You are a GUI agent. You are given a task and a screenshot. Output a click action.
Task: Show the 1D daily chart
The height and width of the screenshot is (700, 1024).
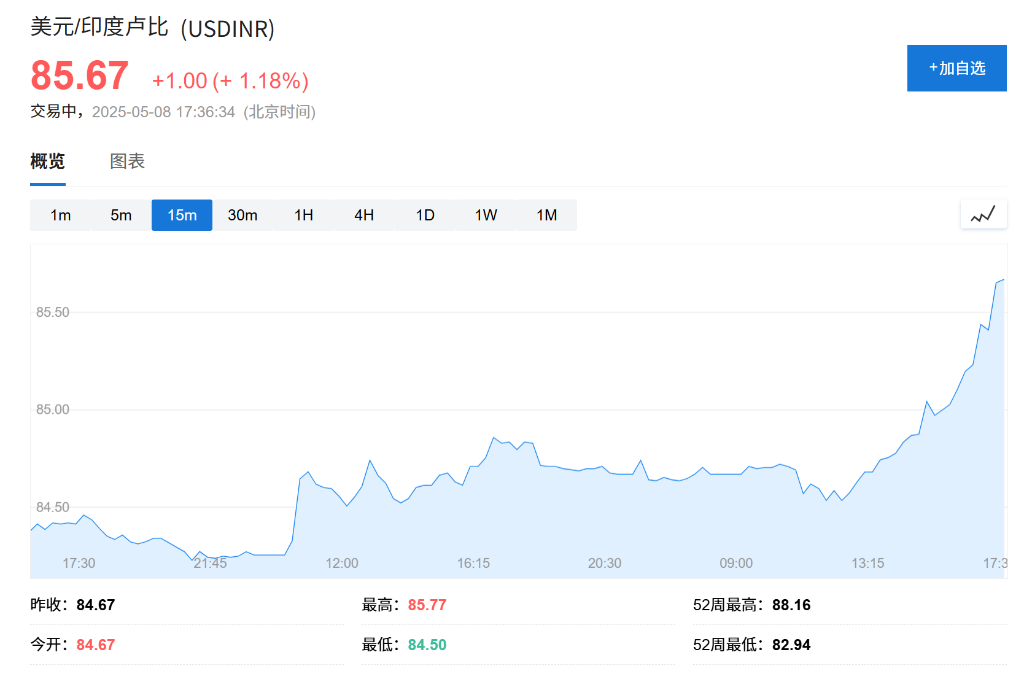425,215
